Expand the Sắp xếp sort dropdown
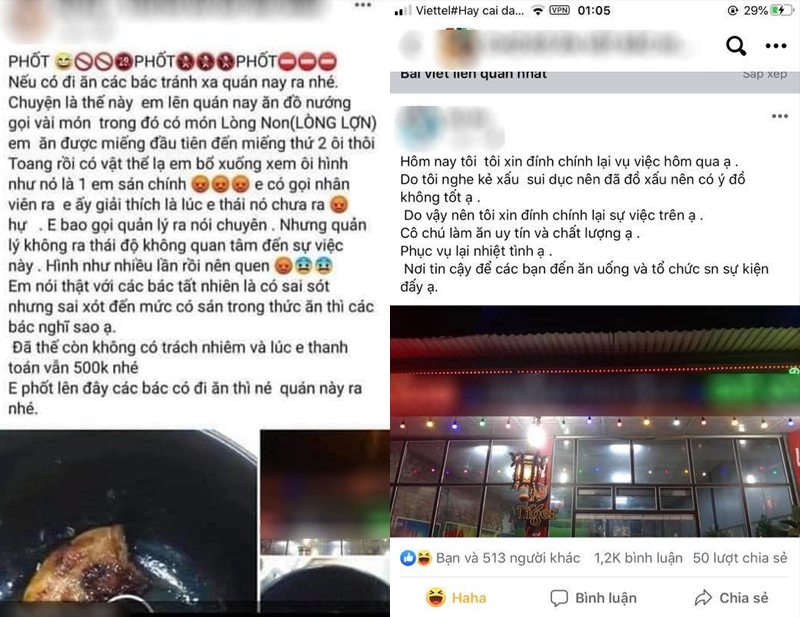 click(x=764, y=74)
